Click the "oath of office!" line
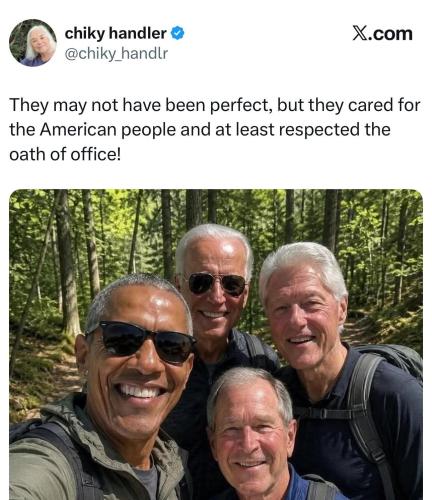 point(65,154)
